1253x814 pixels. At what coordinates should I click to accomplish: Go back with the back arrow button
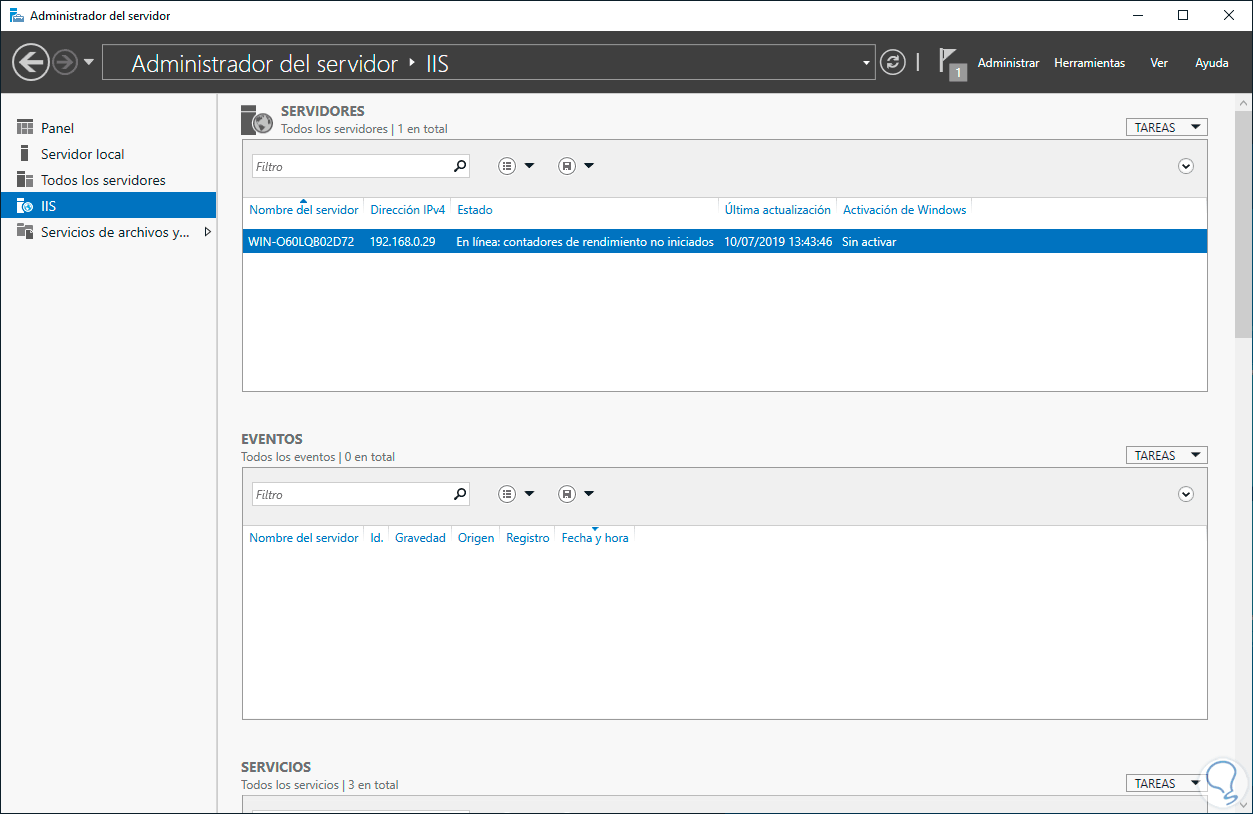click(x=30, y=63)
